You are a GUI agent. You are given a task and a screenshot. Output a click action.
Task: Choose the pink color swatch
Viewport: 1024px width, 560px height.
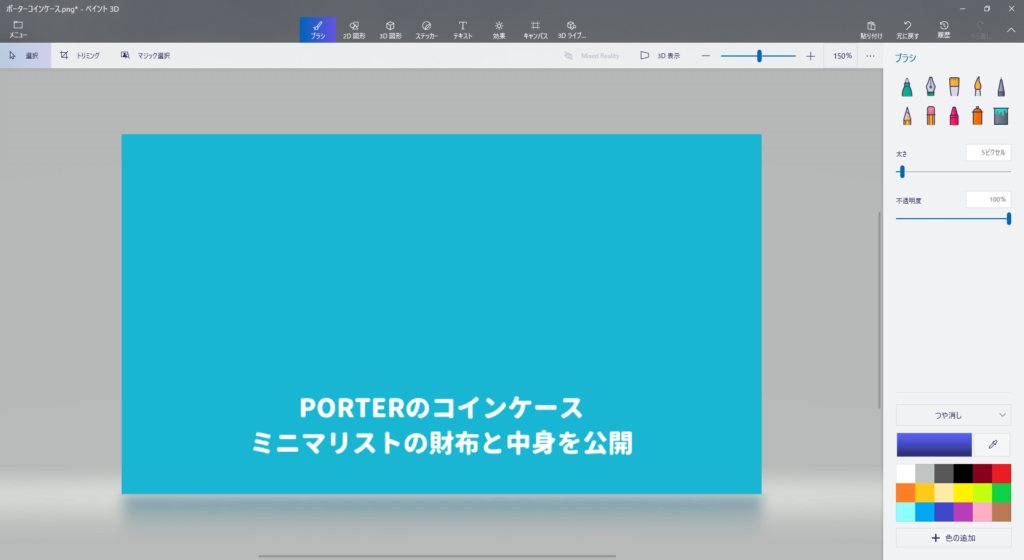click(x=982, y=512)
